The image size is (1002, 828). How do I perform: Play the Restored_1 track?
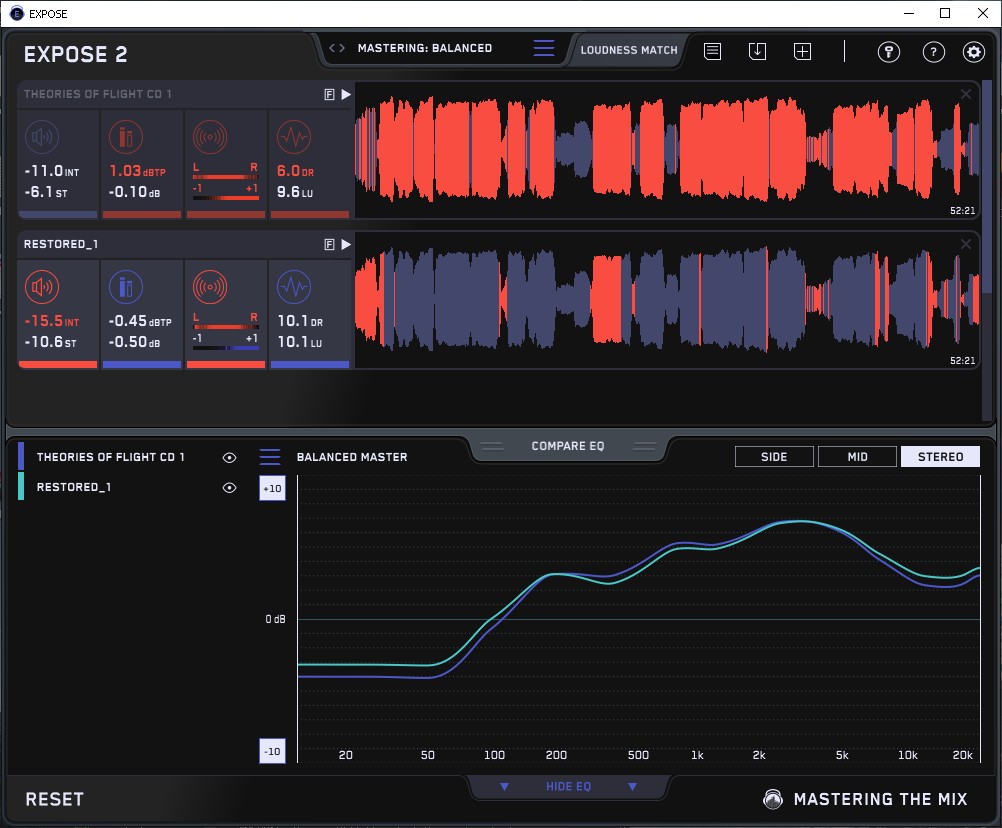pyautogui.click(x=346, y=244)
